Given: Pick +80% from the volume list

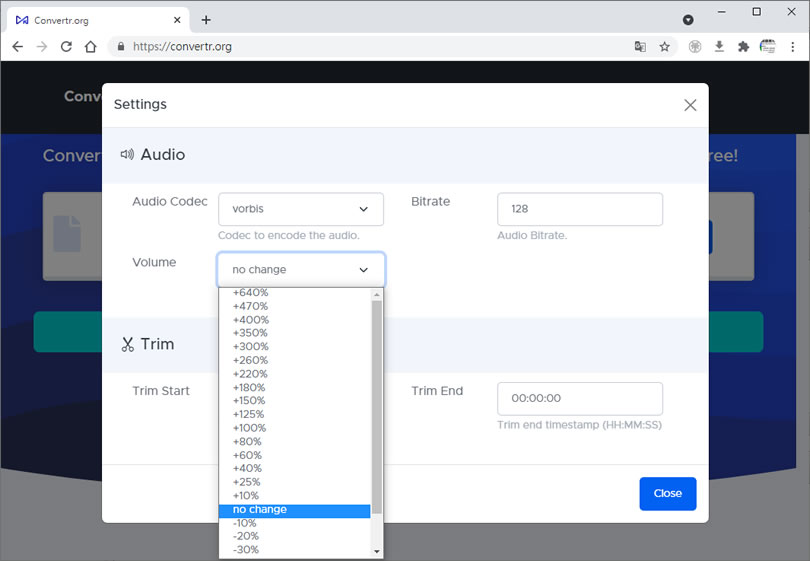Looking at the screenshot, I should 294,442.
